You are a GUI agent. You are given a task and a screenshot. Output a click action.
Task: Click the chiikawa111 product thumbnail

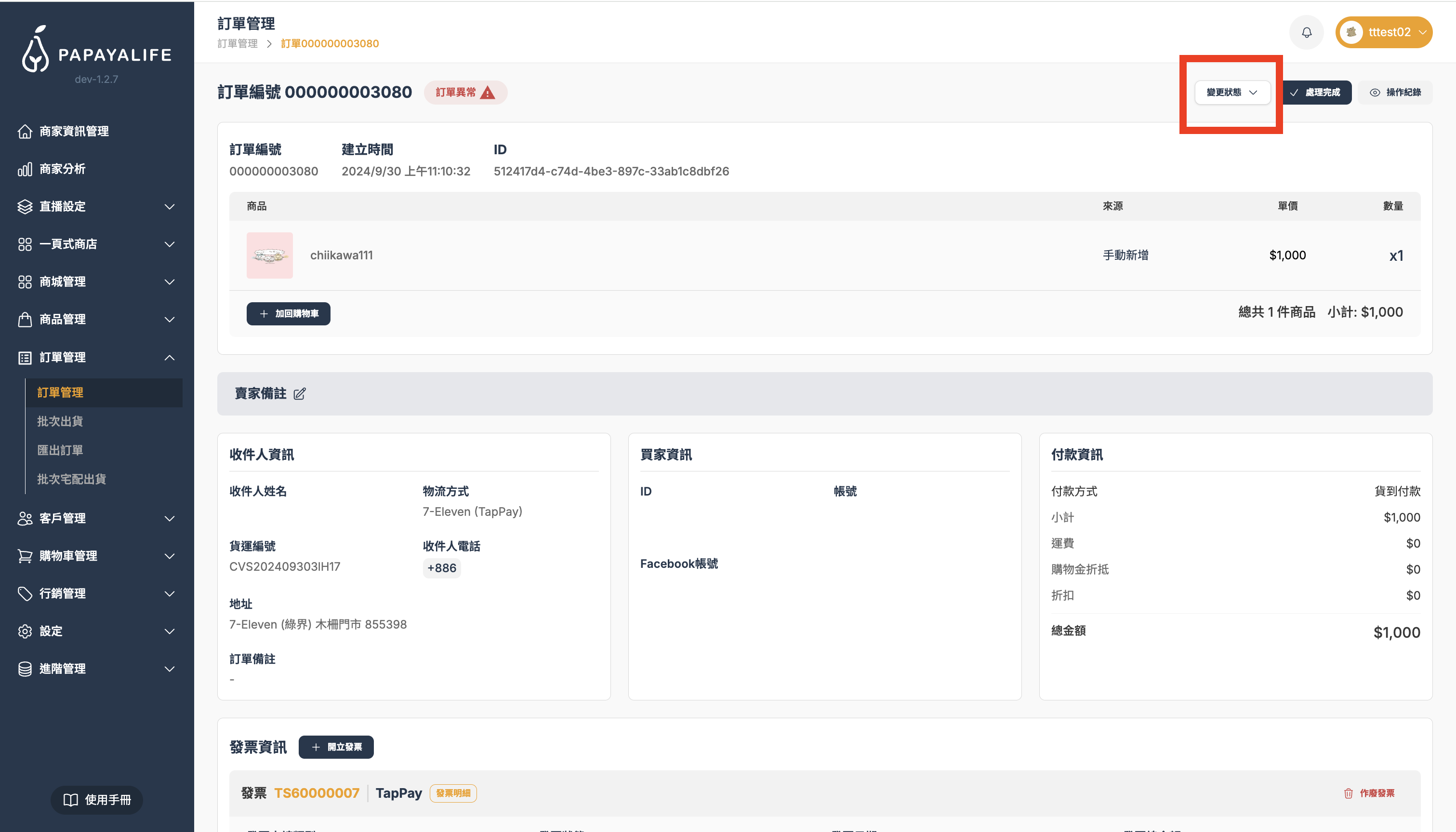(x=269, y=255)
